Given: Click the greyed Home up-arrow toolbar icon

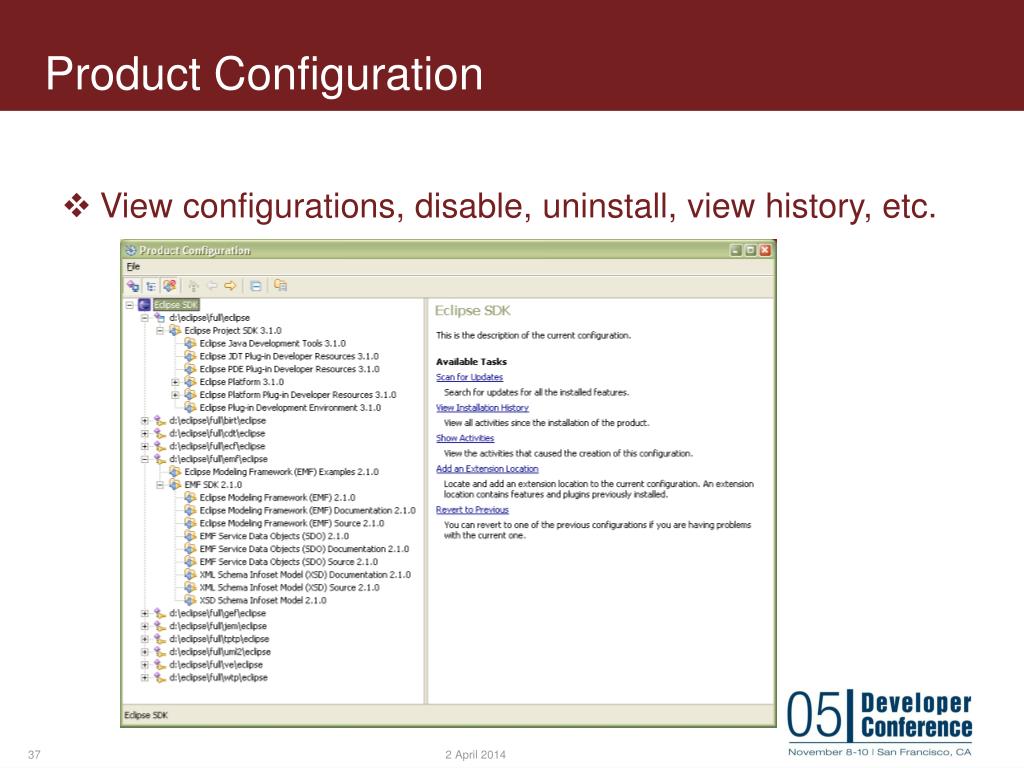Looking at the screenshot, I should tap(193, 286).
